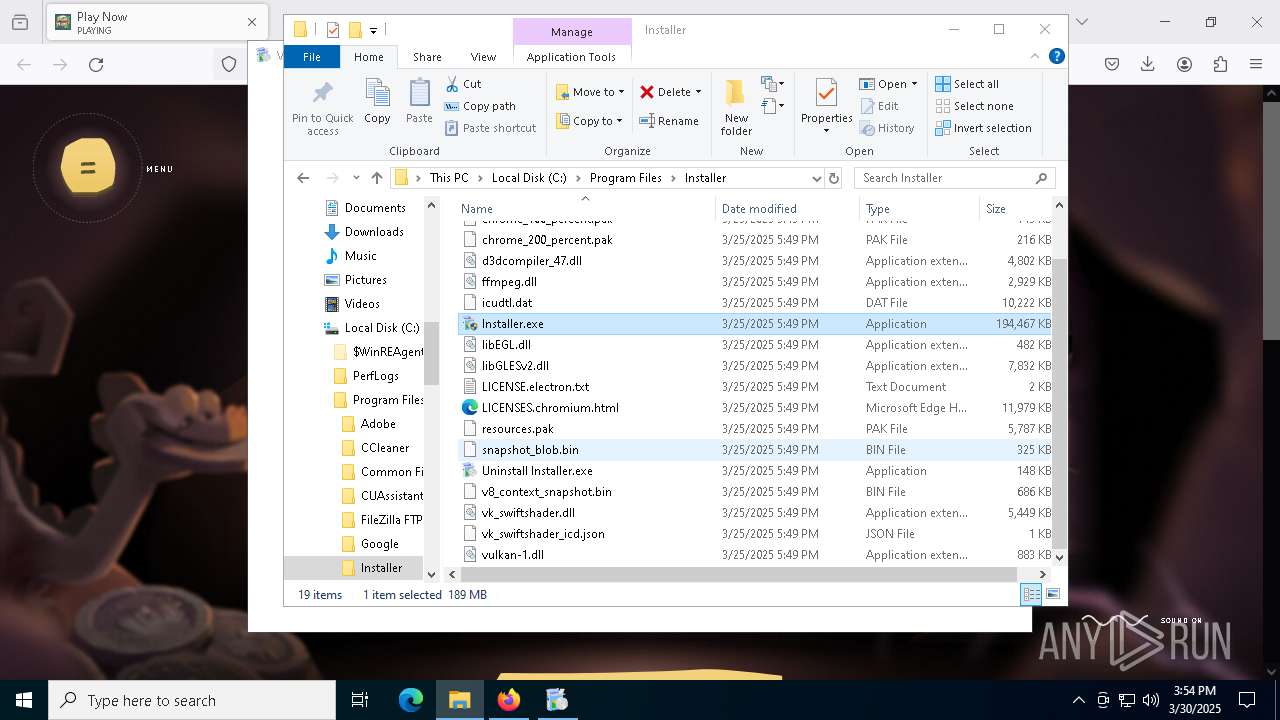Image resolution: width=1280 pixels, height=720 pixels.
Task: Open Firefox from the taskbar
Action: pos(508,700)
